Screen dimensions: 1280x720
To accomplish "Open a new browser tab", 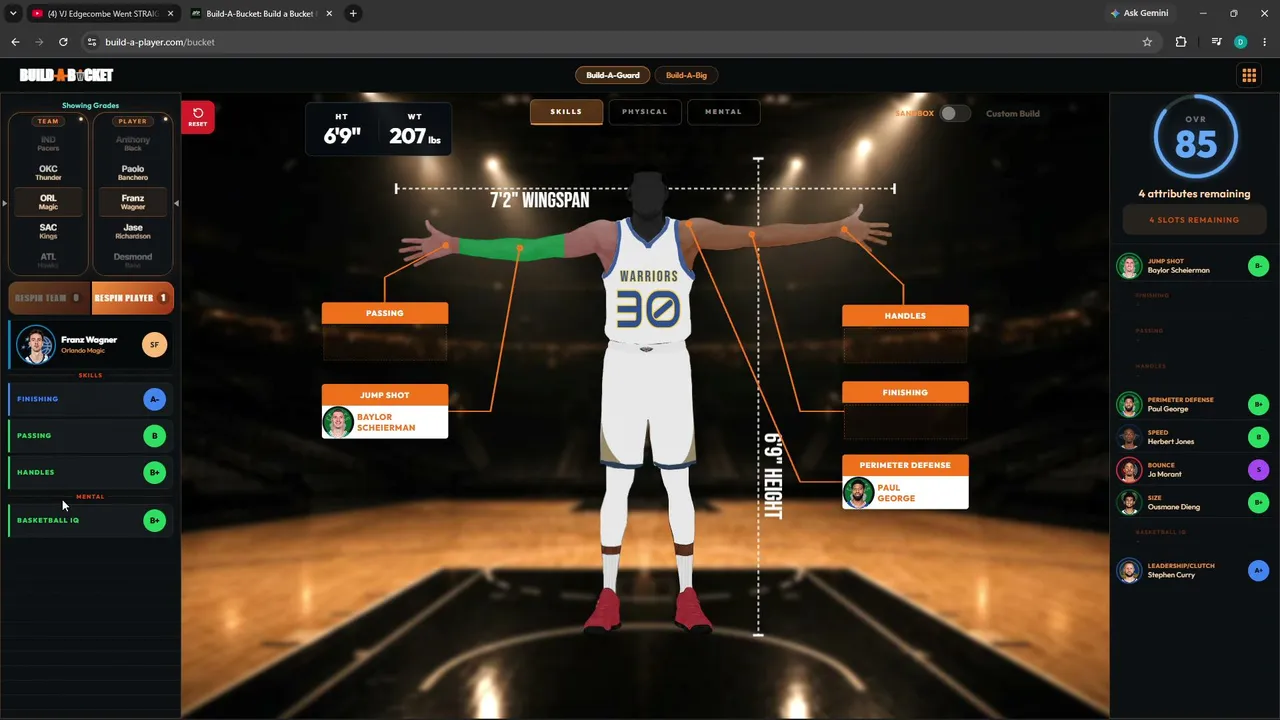I will tap(353, 13).
